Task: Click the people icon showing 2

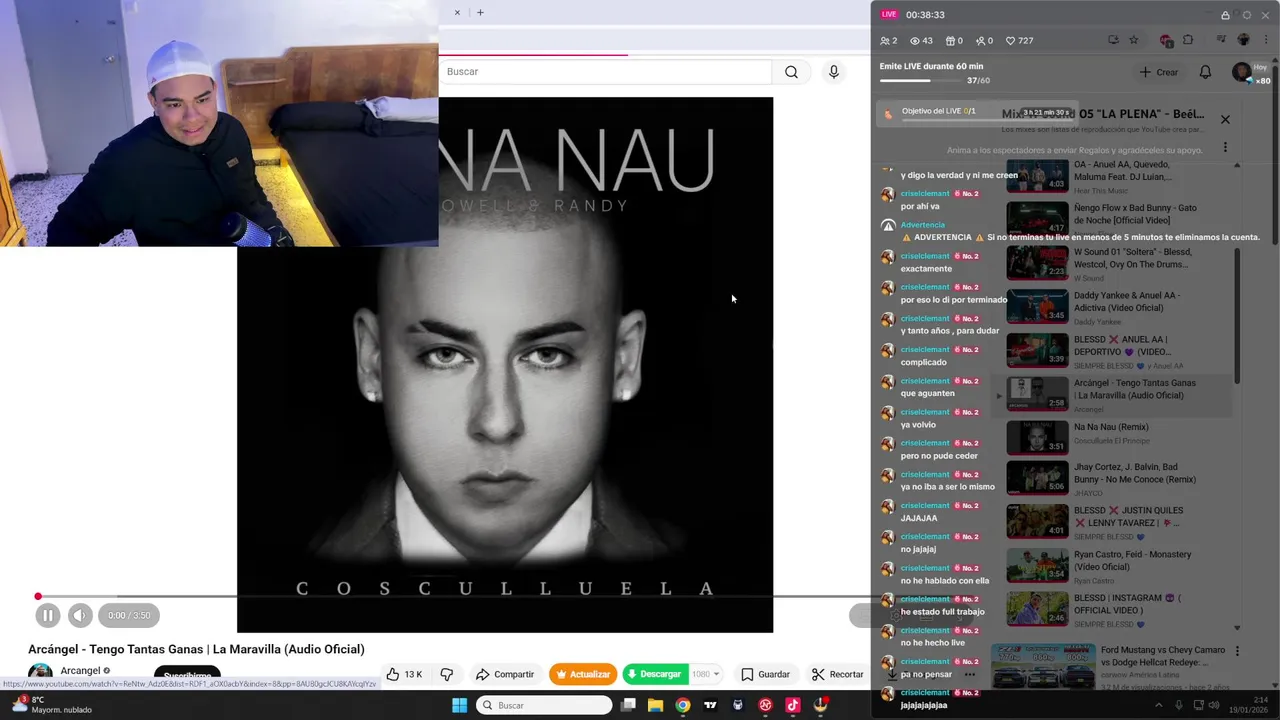Action: point(888,41)
